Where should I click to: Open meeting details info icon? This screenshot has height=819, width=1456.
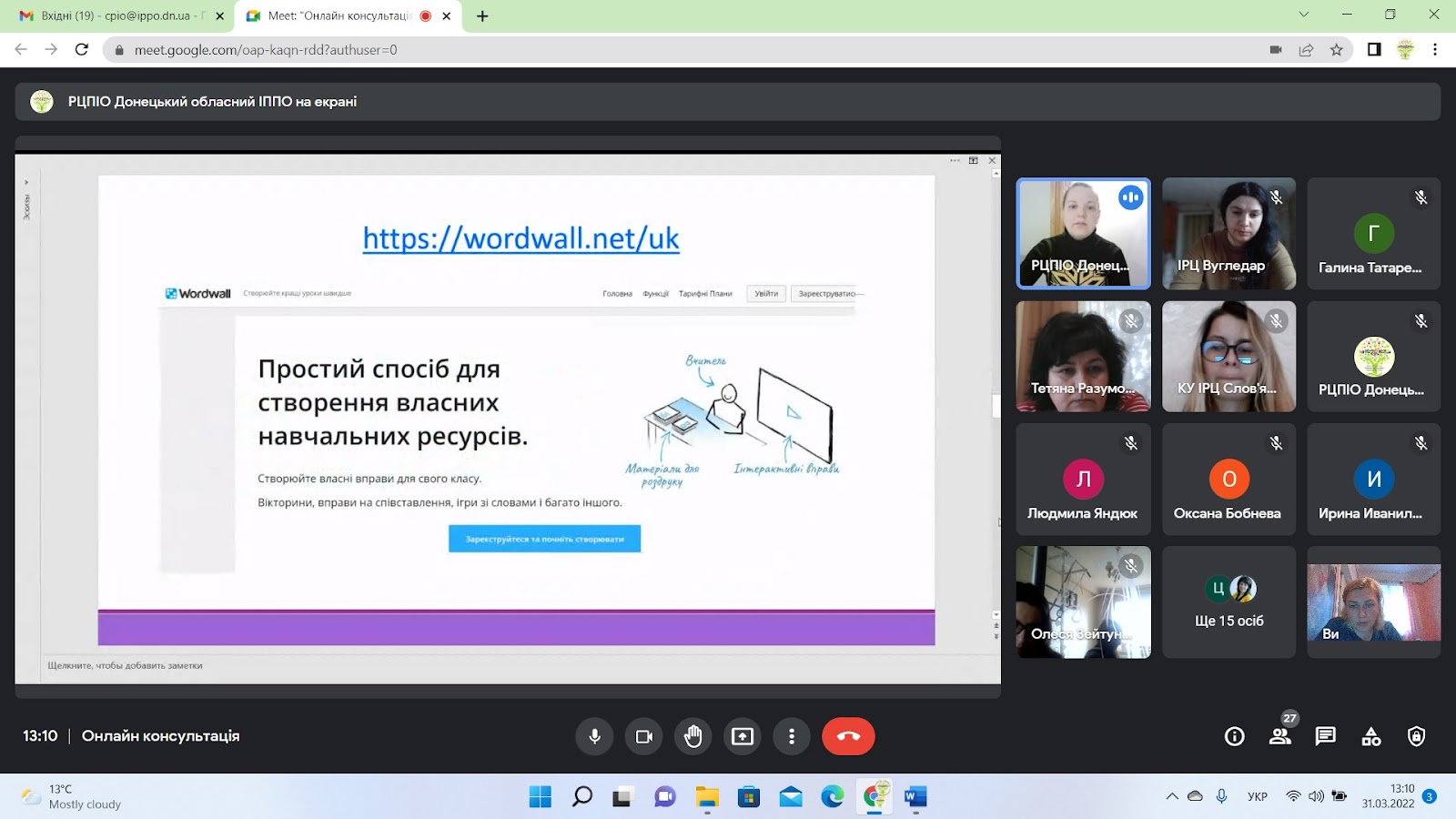pos(1235,736)
